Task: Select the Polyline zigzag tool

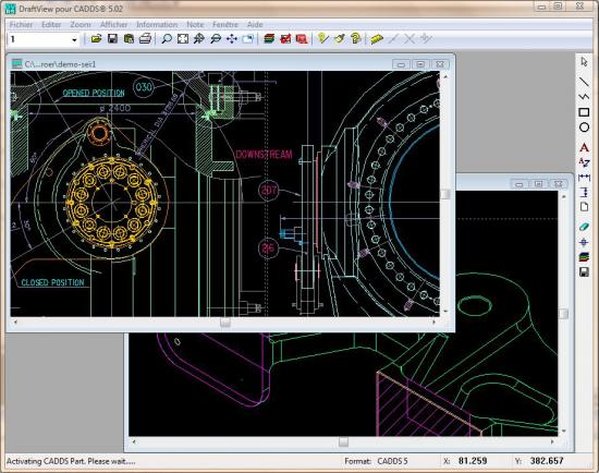Action: [584, 97]
